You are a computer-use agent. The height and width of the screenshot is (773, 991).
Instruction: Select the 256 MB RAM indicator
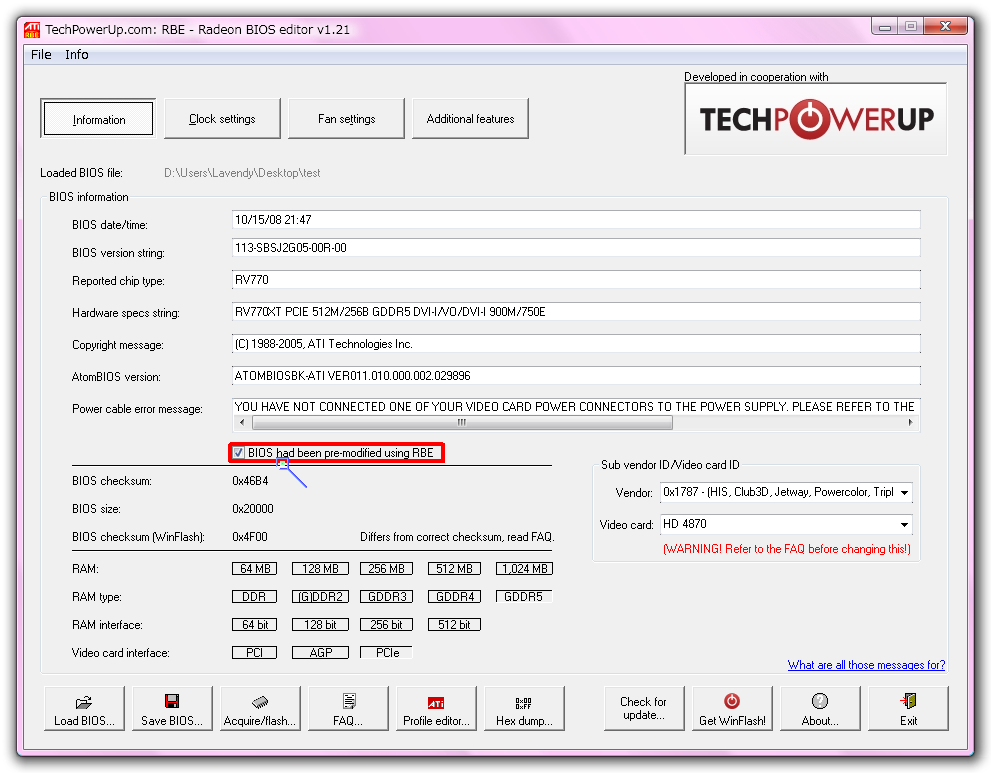[x=386, y=569]
